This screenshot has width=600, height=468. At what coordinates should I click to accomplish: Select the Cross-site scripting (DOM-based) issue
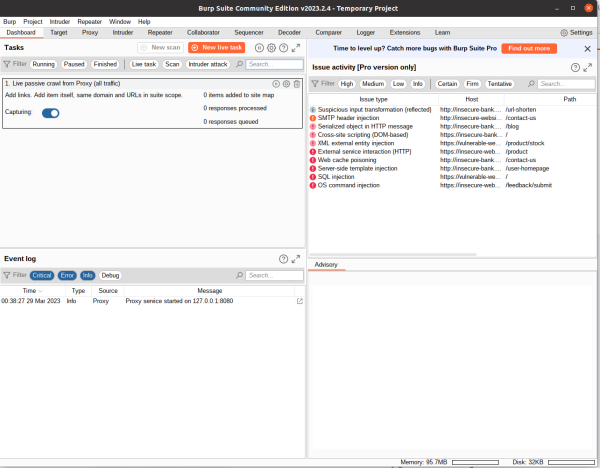[x=452, y=135]
